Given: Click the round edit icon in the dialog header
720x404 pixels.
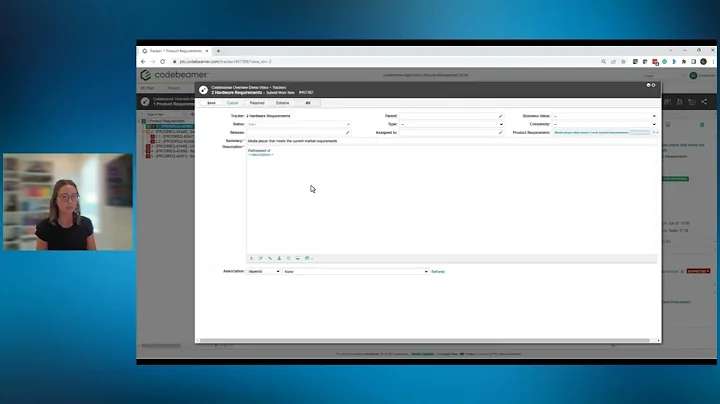Looking at the screenshot, I should [x=203, y=90].
